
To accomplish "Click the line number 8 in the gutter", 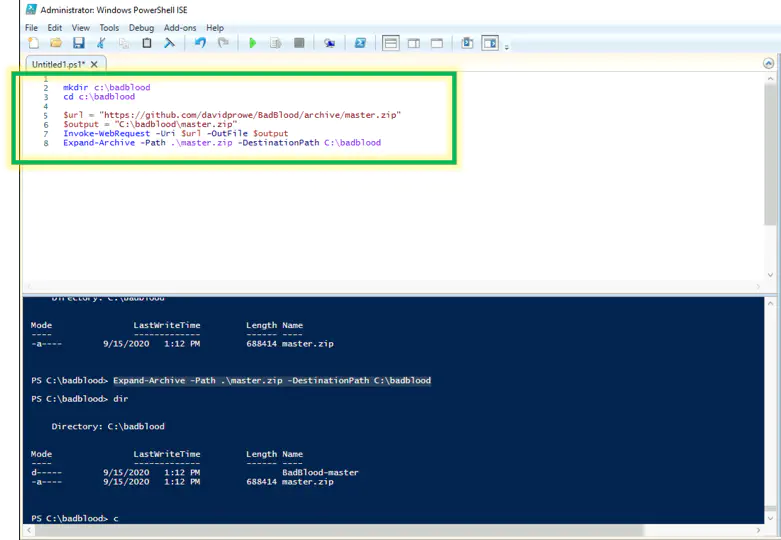I will click(x=46, y=143).
